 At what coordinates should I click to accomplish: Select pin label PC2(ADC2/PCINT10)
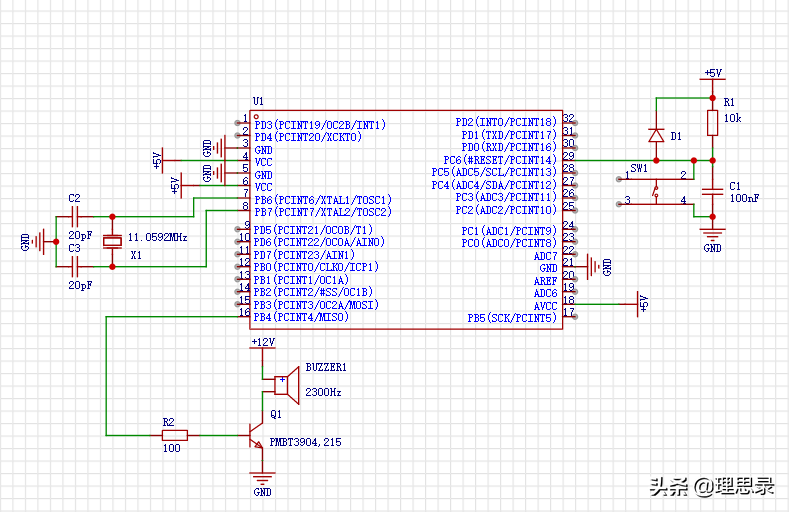click(506, 210)
